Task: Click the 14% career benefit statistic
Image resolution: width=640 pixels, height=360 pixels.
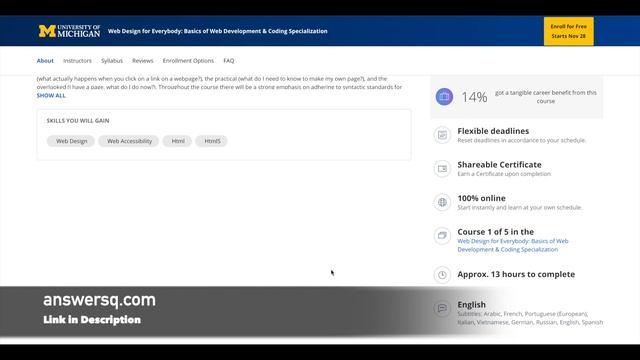Action: coord(474,97)
